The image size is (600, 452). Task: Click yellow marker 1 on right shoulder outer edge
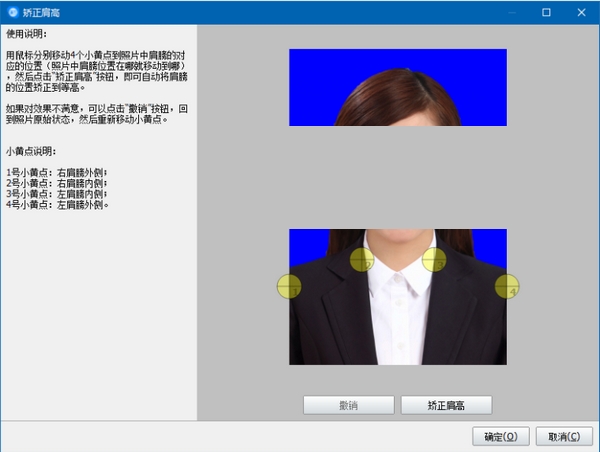[289, 287]
